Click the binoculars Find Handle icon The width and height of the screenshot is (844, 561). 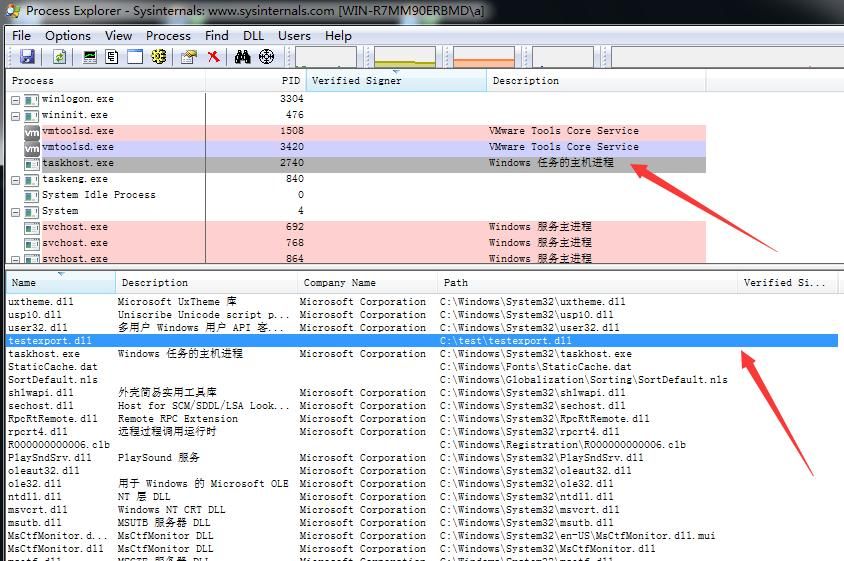coord(242,57)
